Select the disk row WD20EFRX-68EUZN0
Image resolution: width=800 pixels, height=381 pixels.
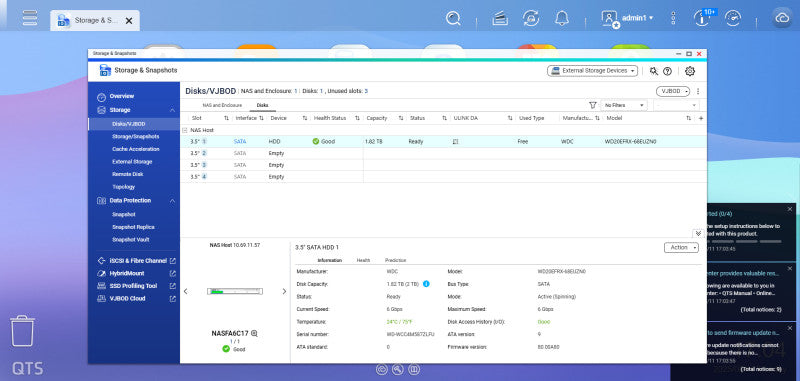tap(443, 142)
